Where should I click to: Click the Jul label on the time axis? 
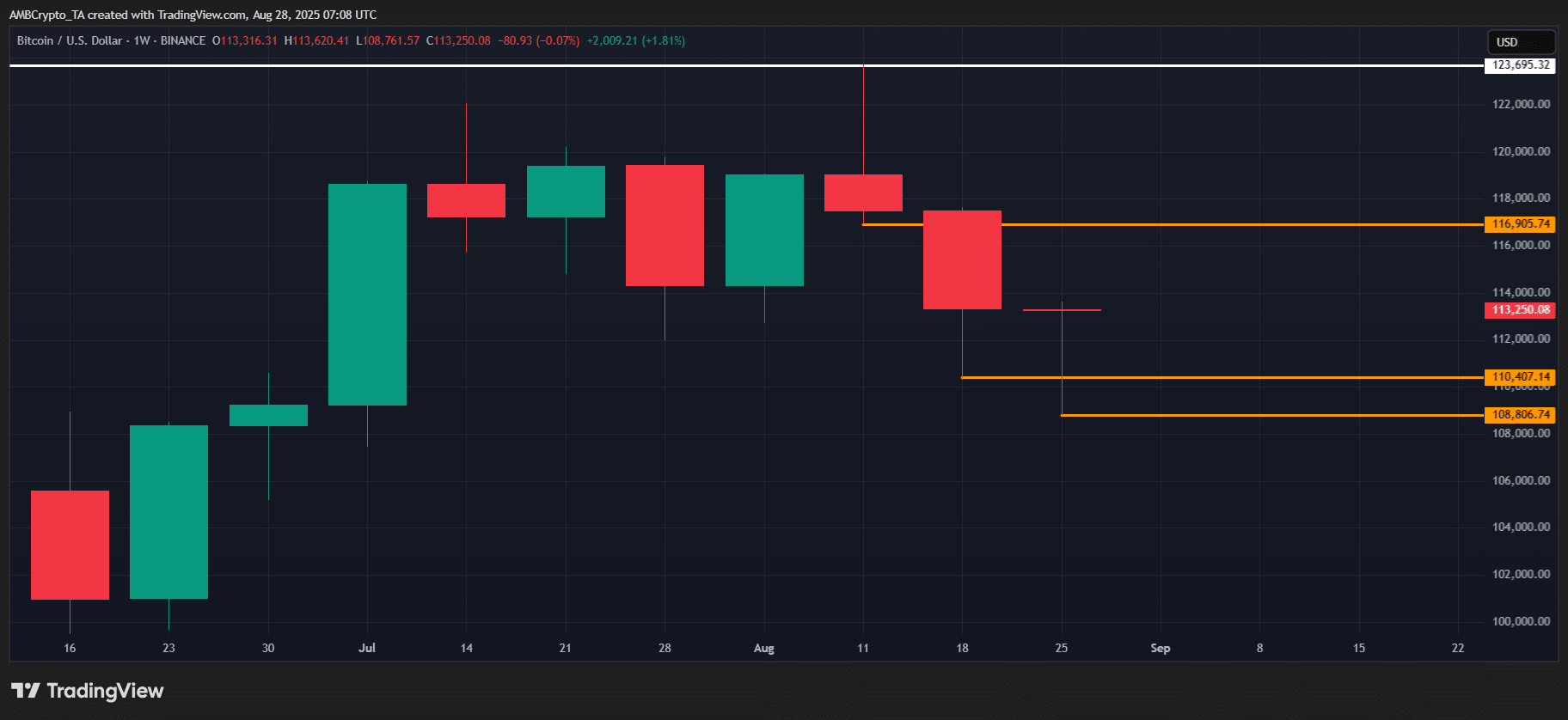(x=367, y=648)
